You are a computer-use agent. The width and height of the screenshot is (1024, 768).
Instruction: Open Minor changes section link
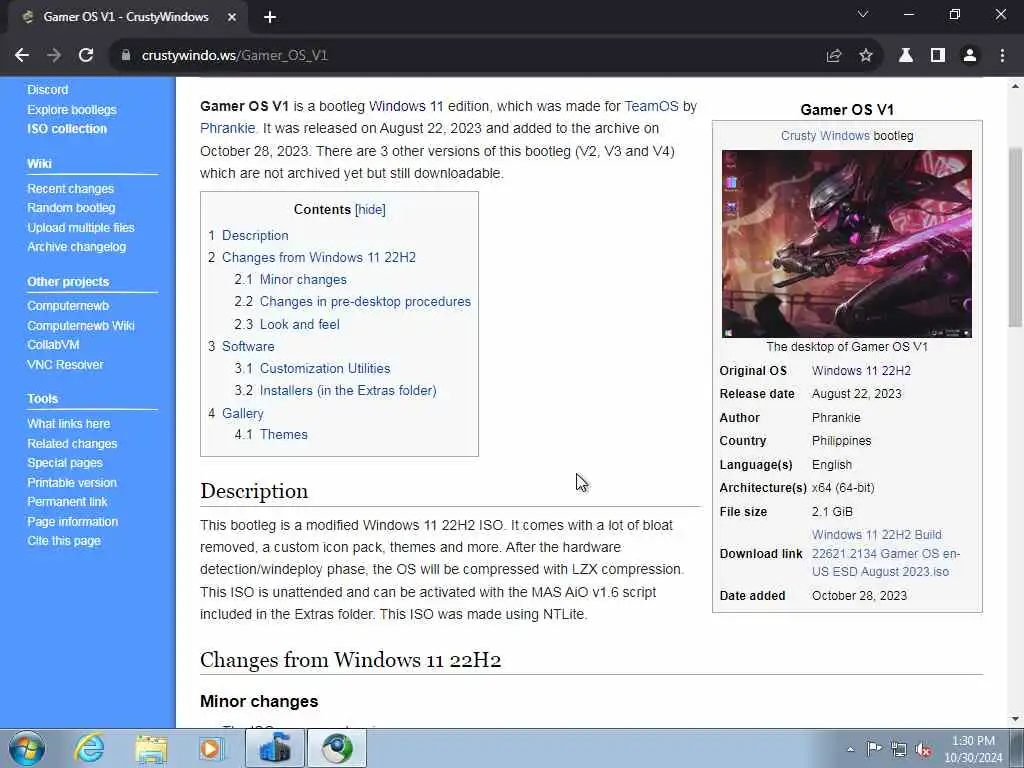point(303,280)
